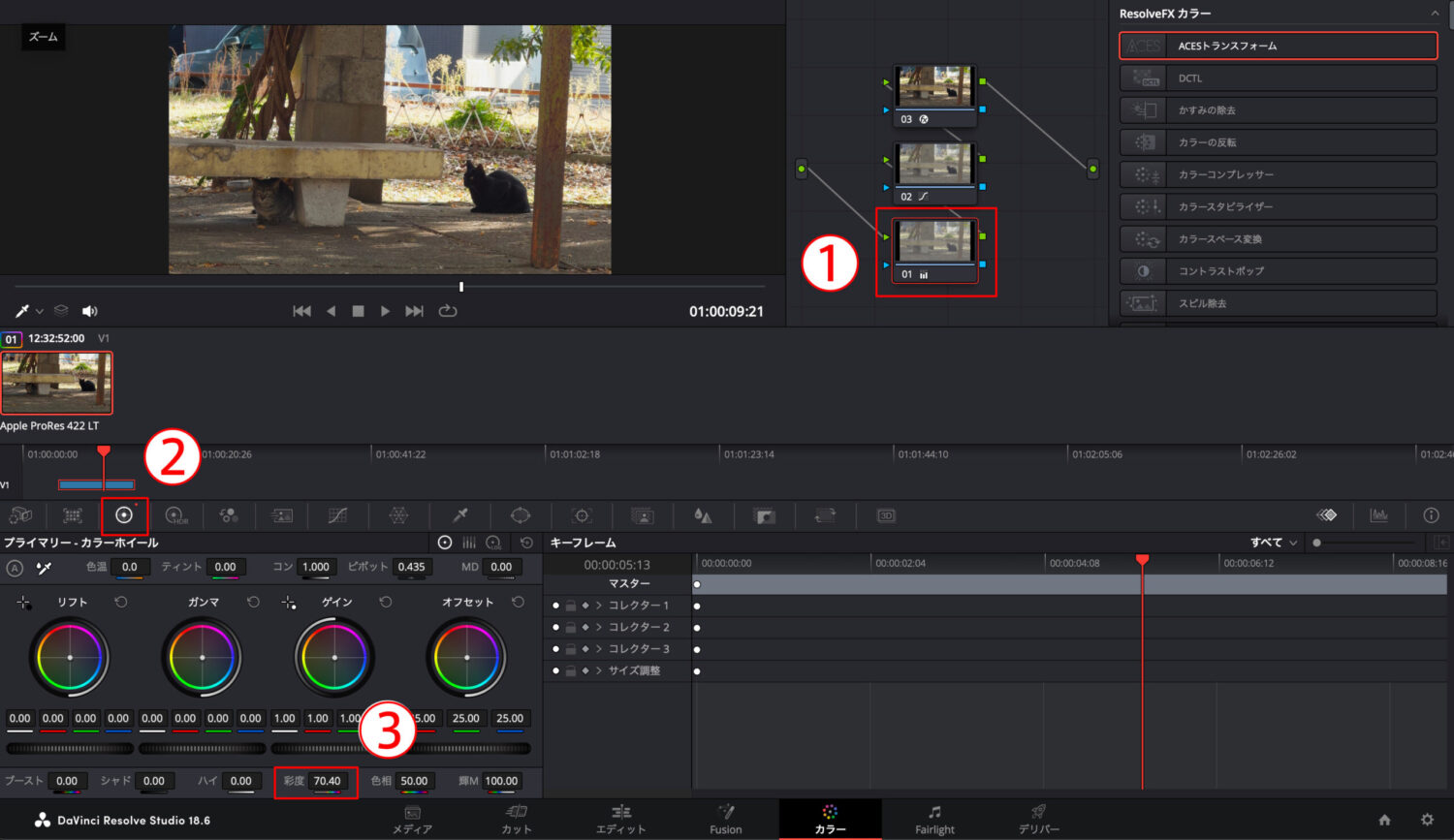
Task: Switch to color bars mode
Action: click(469, 543)
